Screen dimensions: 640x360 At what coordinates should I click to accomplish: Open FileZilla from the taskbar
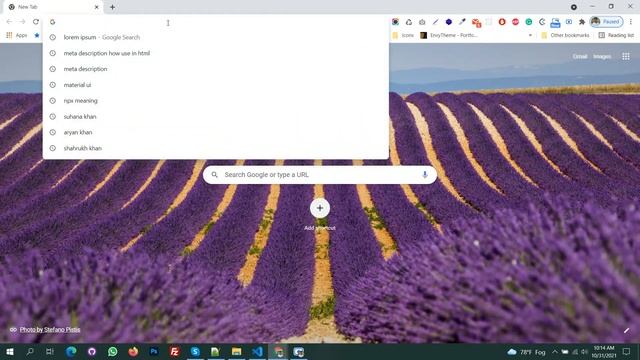pos(175,351)
